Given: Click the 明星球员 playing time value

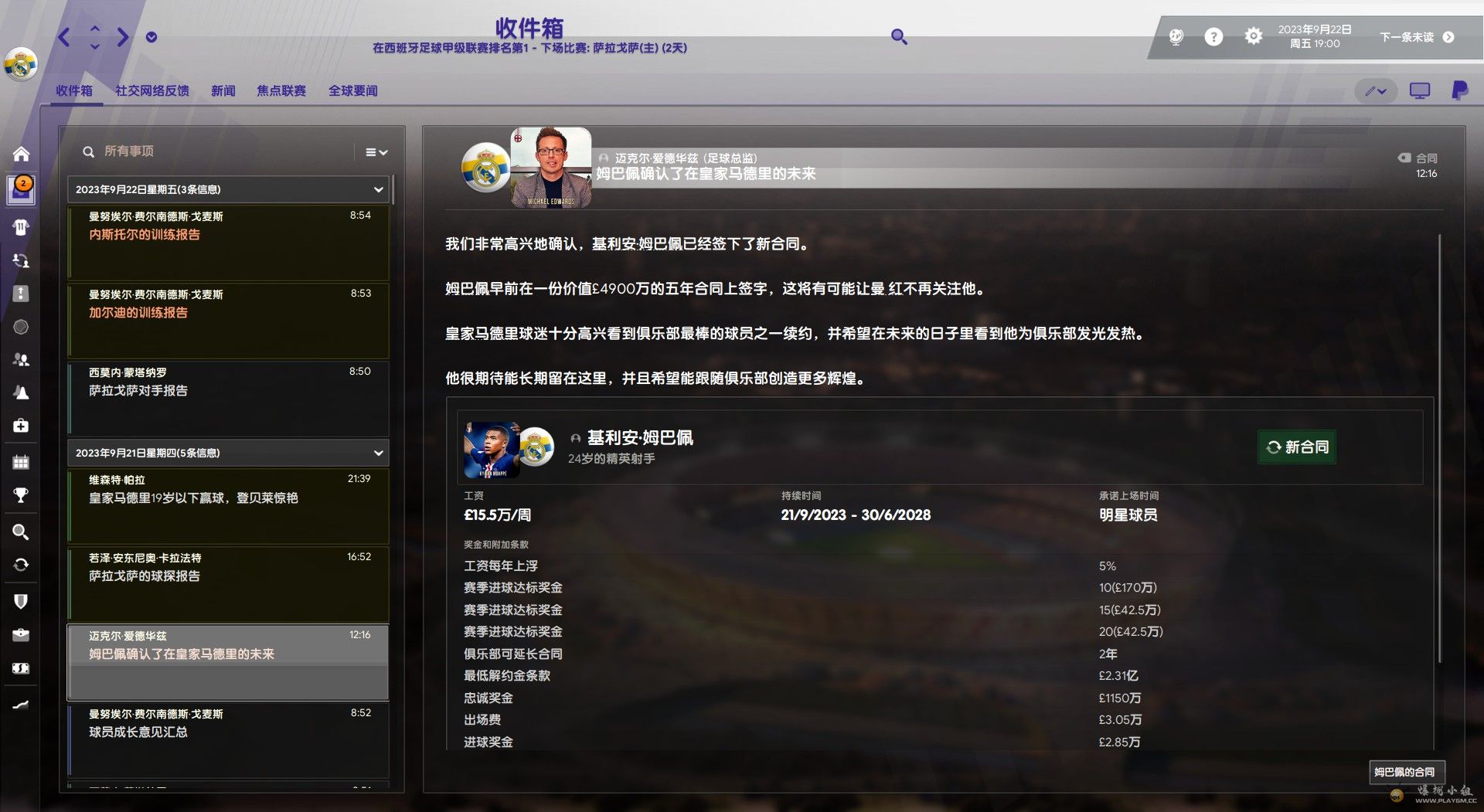Looking at the screenshot, I should (x=1128, y=515).
